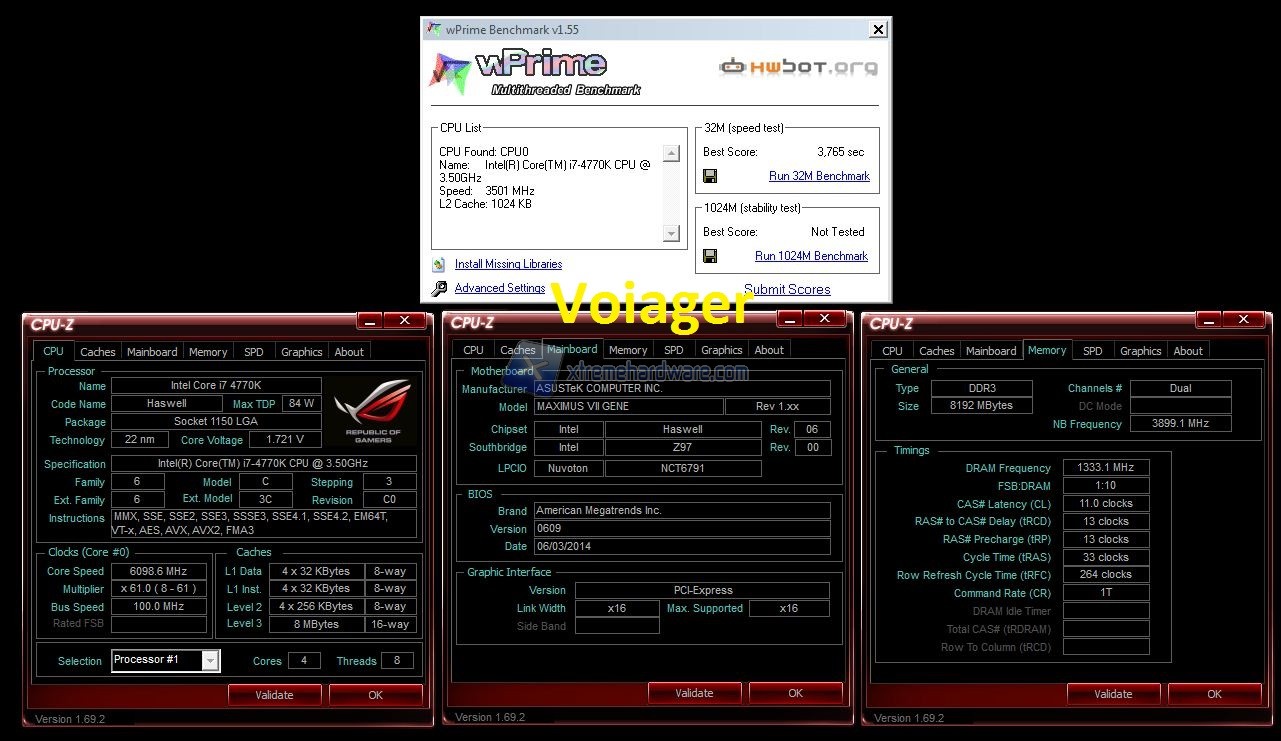
Task: Minimize the CPU-Z window showing Memory timings
Action: 1208,321
